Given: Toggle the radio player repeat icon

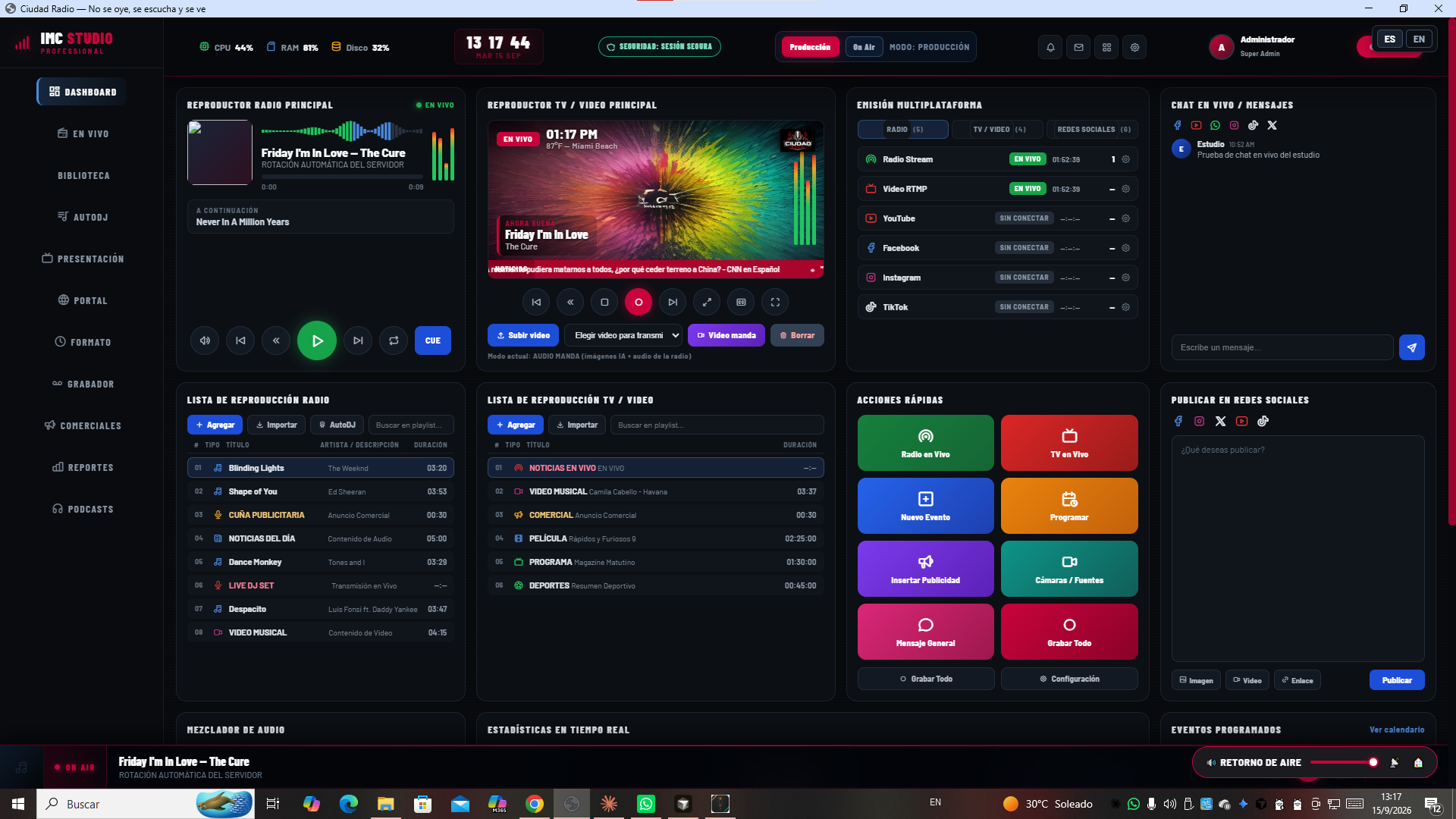Looking at the screenshot, I should click(x=394, y=340).
